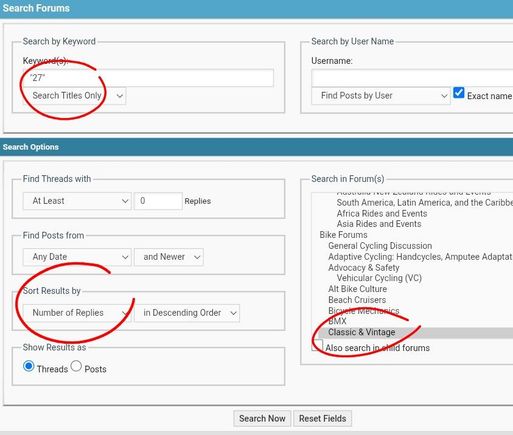Choose General Cycling Discussion forum
This screenshot has width=513, height=435.
click(x=380, y=246)
